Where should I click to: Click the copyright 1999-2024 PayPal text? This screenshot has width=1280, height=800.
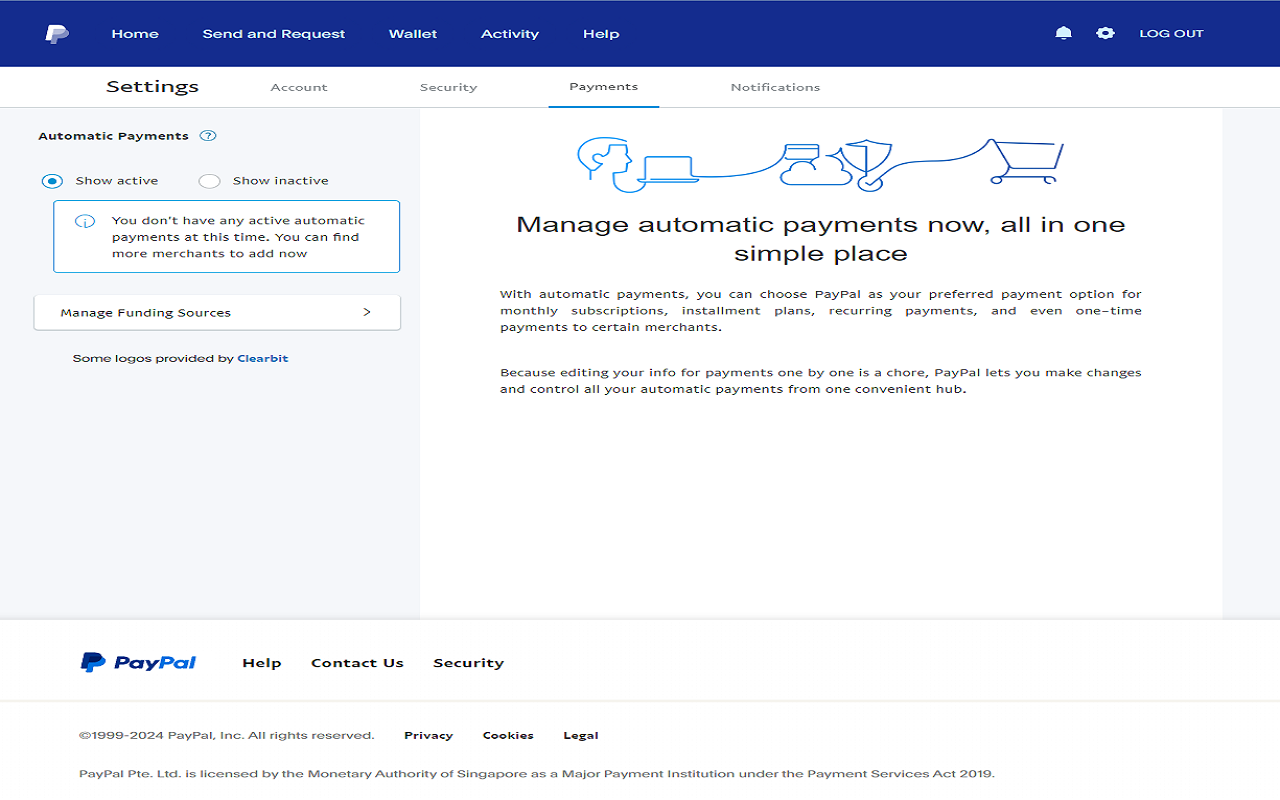(227, 735)
